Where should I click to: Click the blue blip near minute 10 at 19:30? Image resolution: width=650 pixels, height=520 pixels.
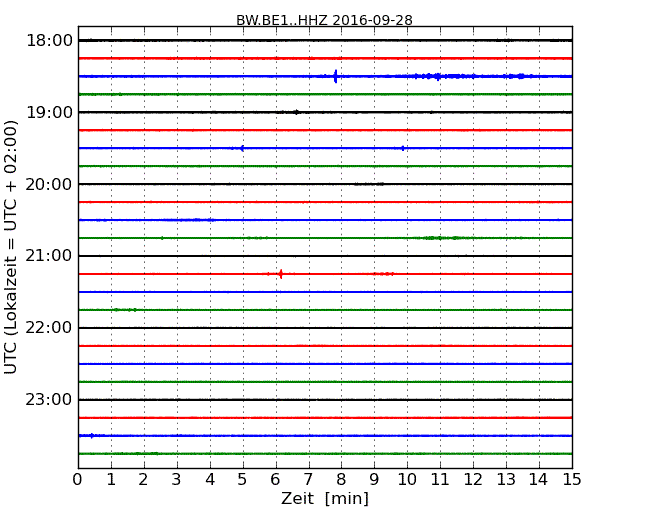click(x=403, y=148)
